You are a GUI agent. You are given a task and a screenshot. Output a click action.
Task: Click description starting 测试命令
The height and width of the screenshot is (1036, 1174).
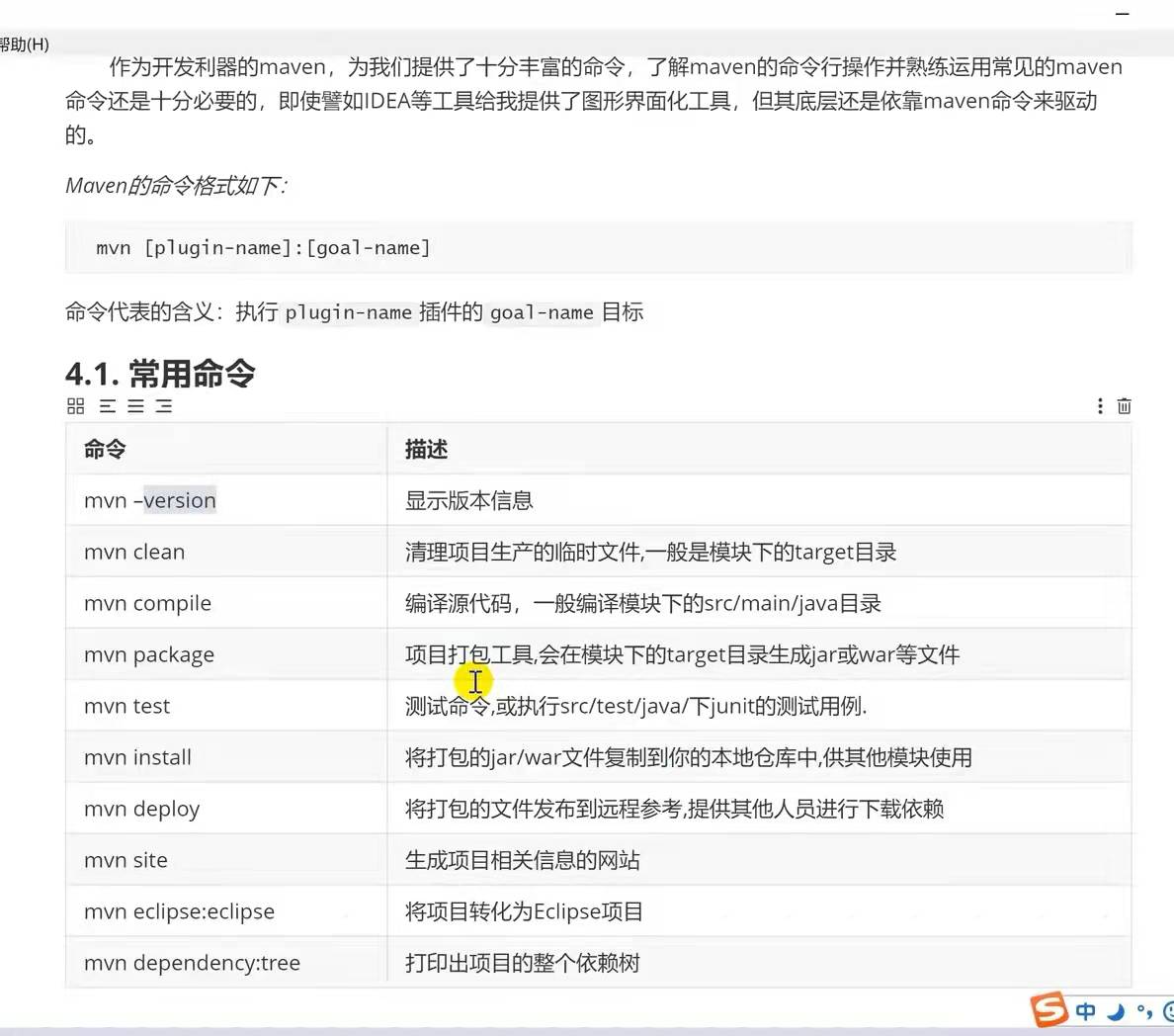coord(635,706)
